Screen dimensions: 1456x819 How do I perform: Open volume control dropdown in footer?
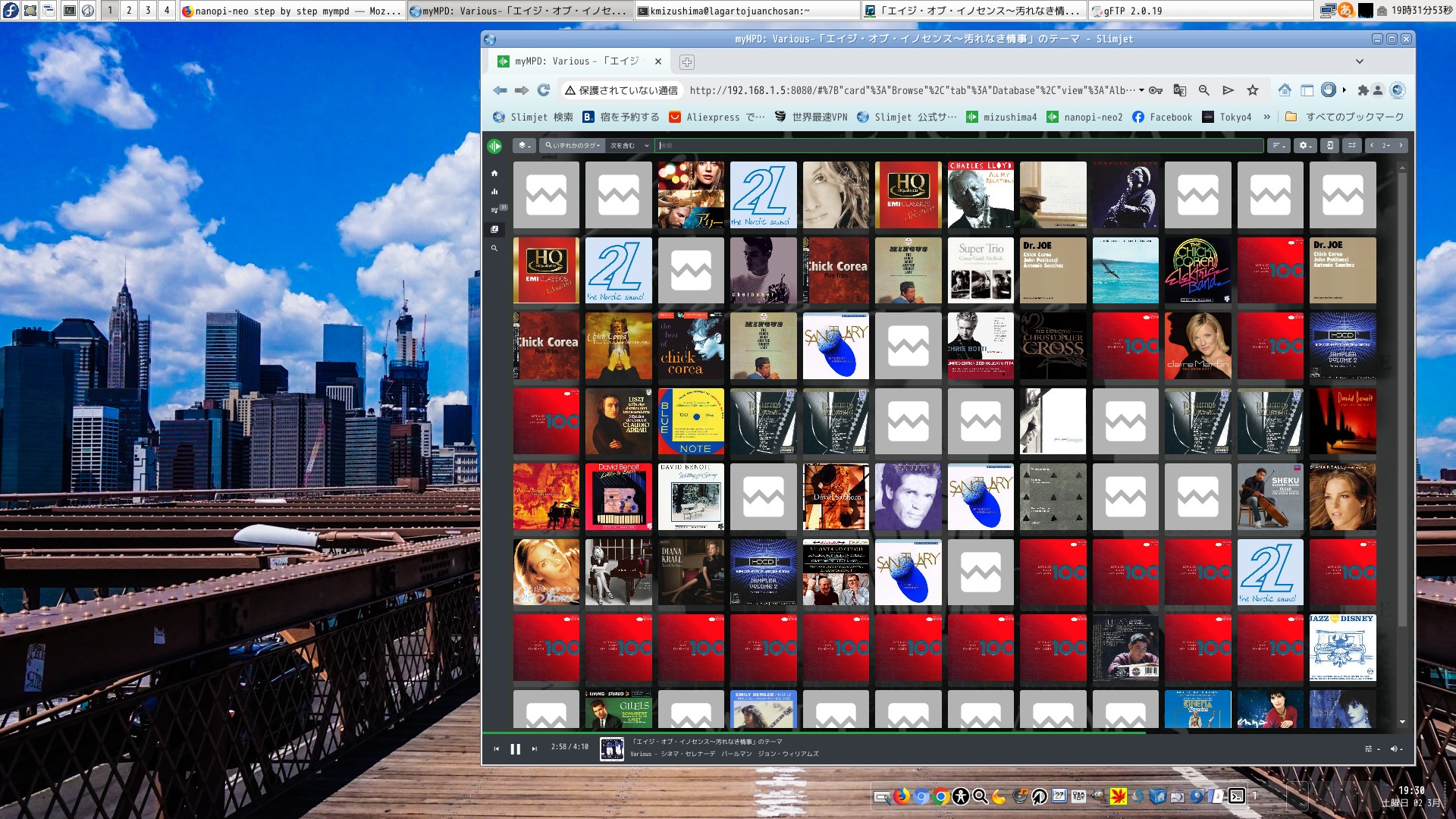click(x=1395, y=748)
